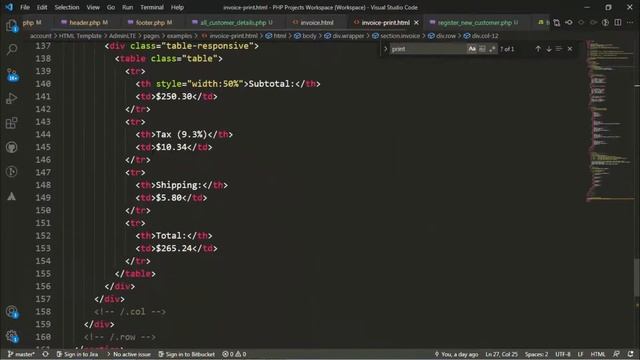The image size is (640, 360).
Task: Click Sign in to Bitbucket
Action: point(186,354)
